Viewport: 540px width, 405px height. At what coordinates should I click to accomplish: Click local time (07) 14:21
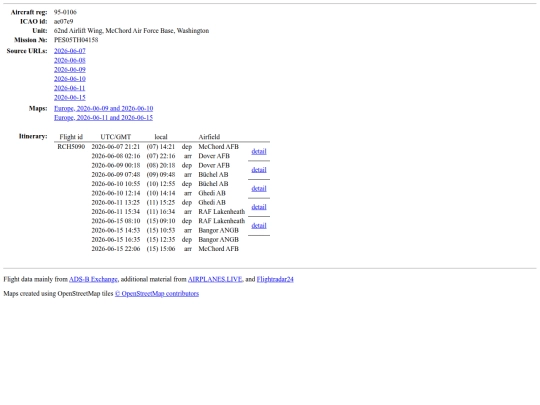[161, 147]
